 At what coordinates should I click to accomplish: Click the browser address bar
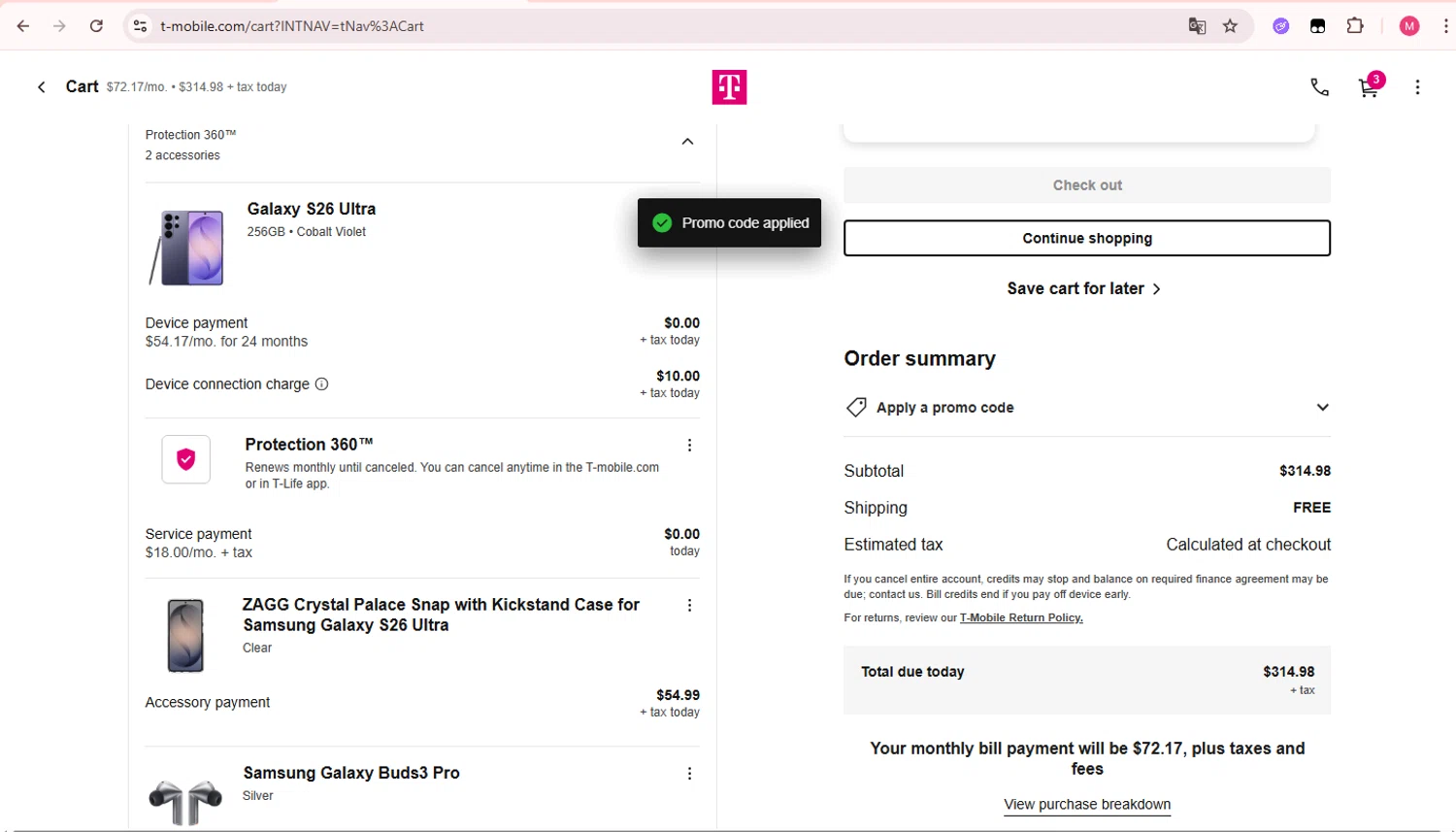pos(660,26)
